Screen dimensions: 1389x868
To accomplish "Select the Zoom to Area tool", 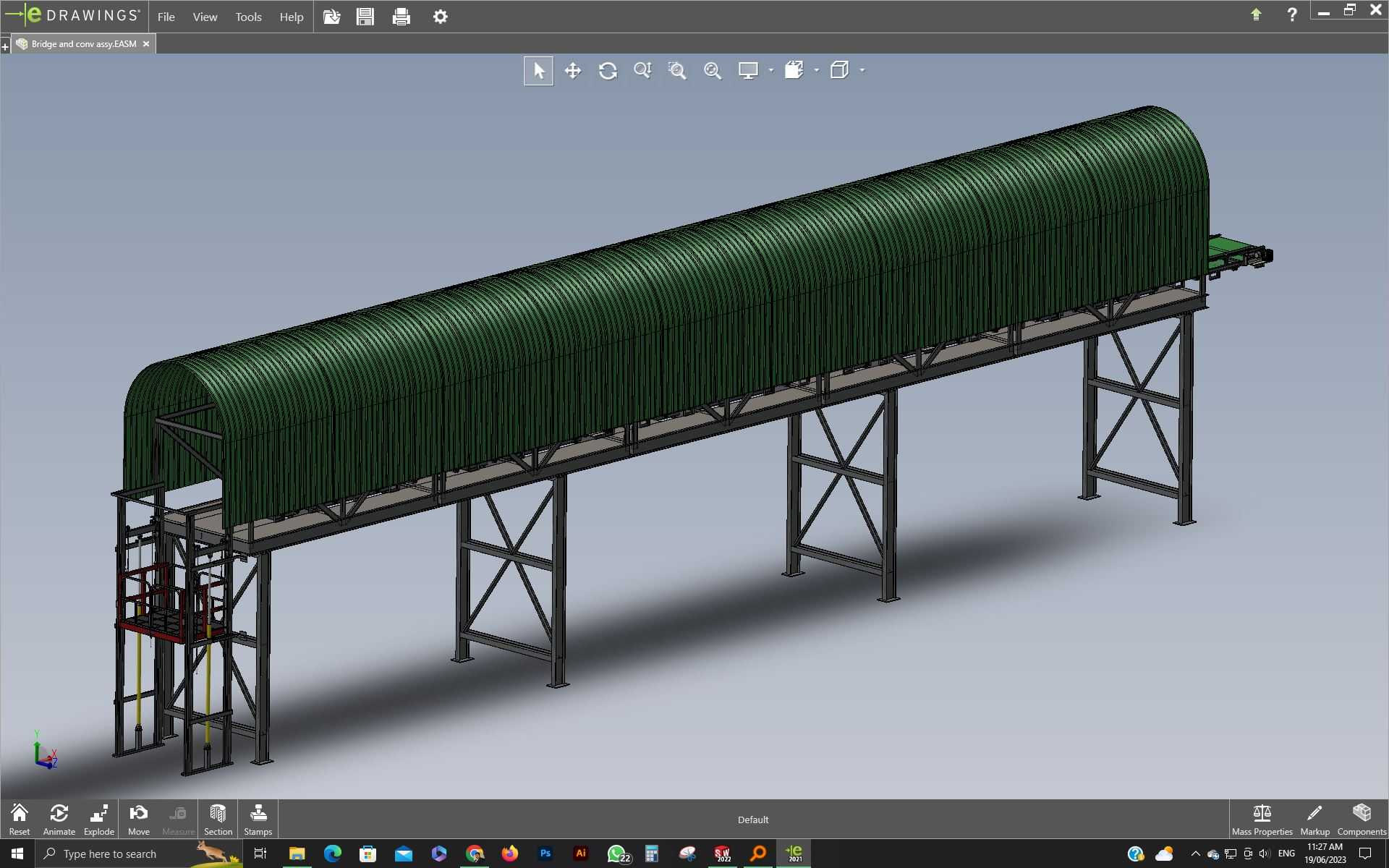I will click(677, 70).
